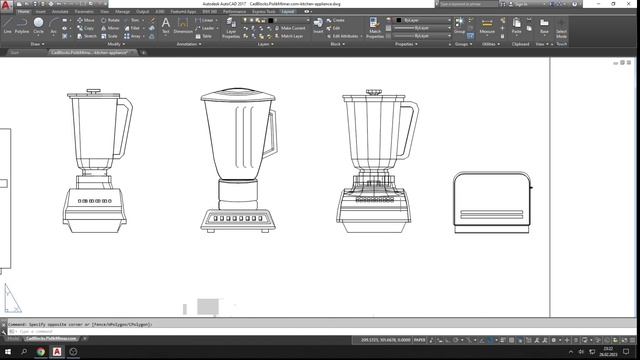Switch to the CadBlocks layout tab at bottom
640x360 pixels.
point(51,339)
